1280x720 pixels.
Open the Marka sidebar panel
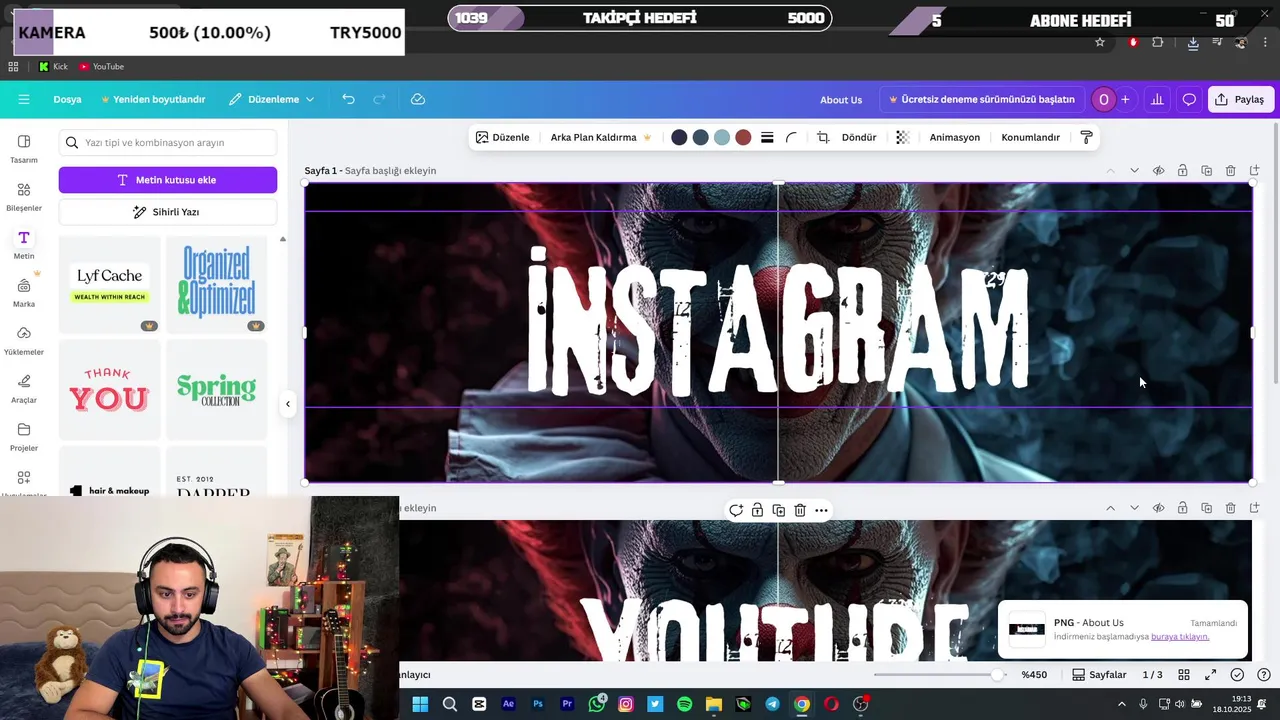coord(24,292)
